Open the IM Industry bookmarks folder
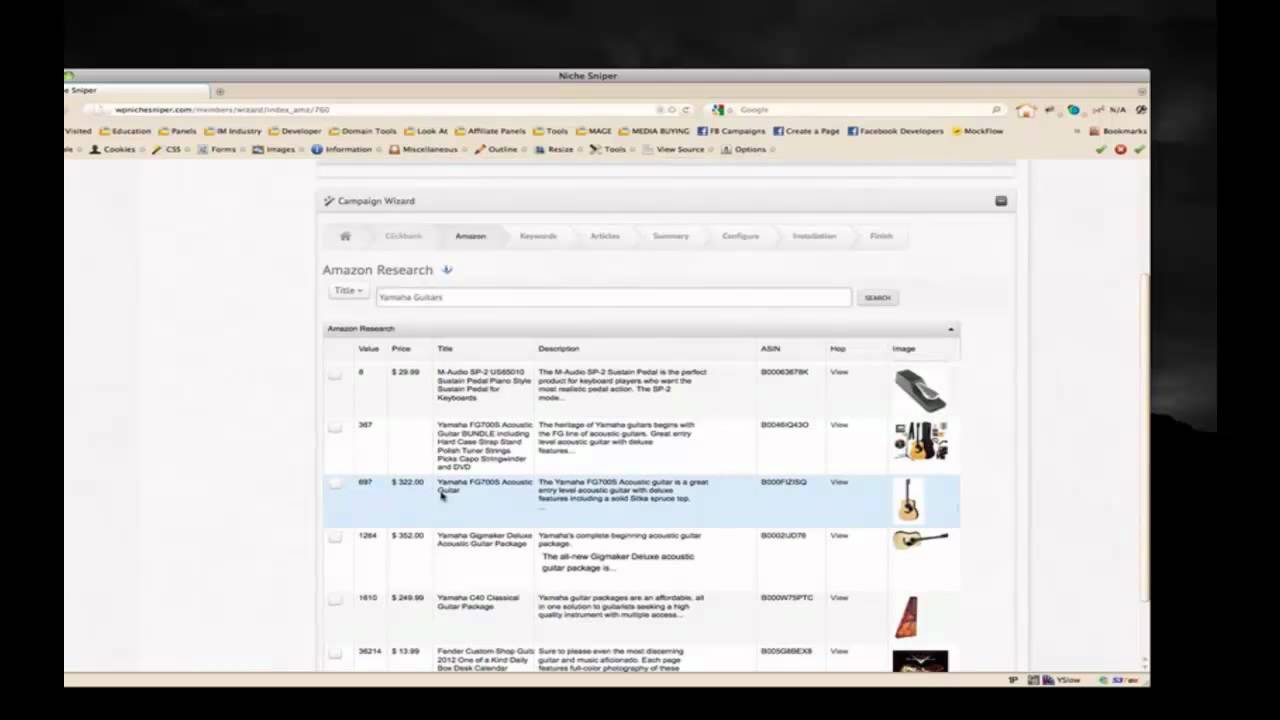Viewport: 1280px width, 720px height. pos(232,131)
